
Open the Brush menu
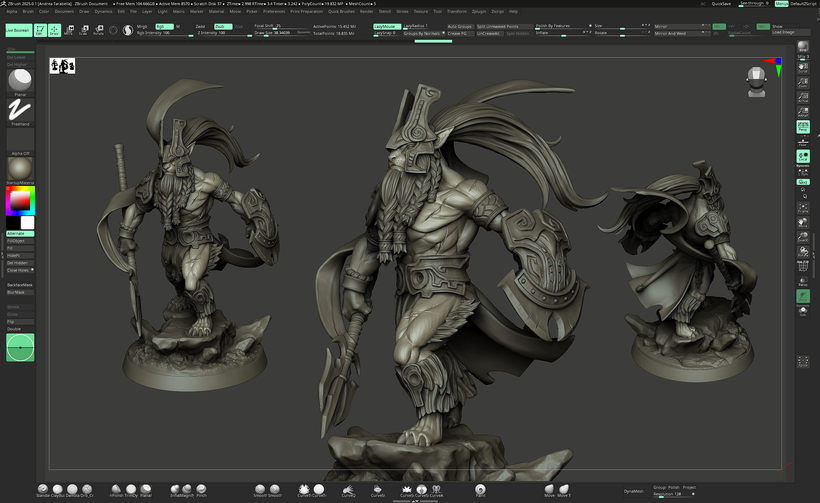coord(27,11)
